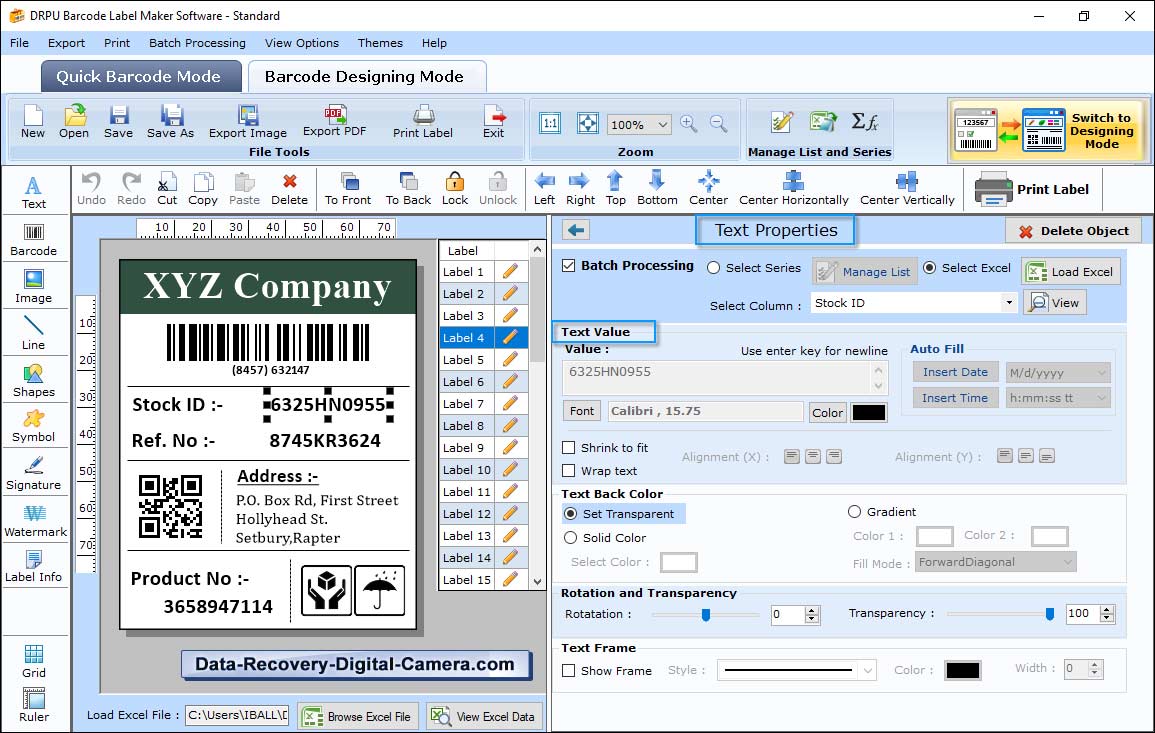Select Set Transparent back color
The height and width of the screenshot is (733, 1155).
click(570, 513)
